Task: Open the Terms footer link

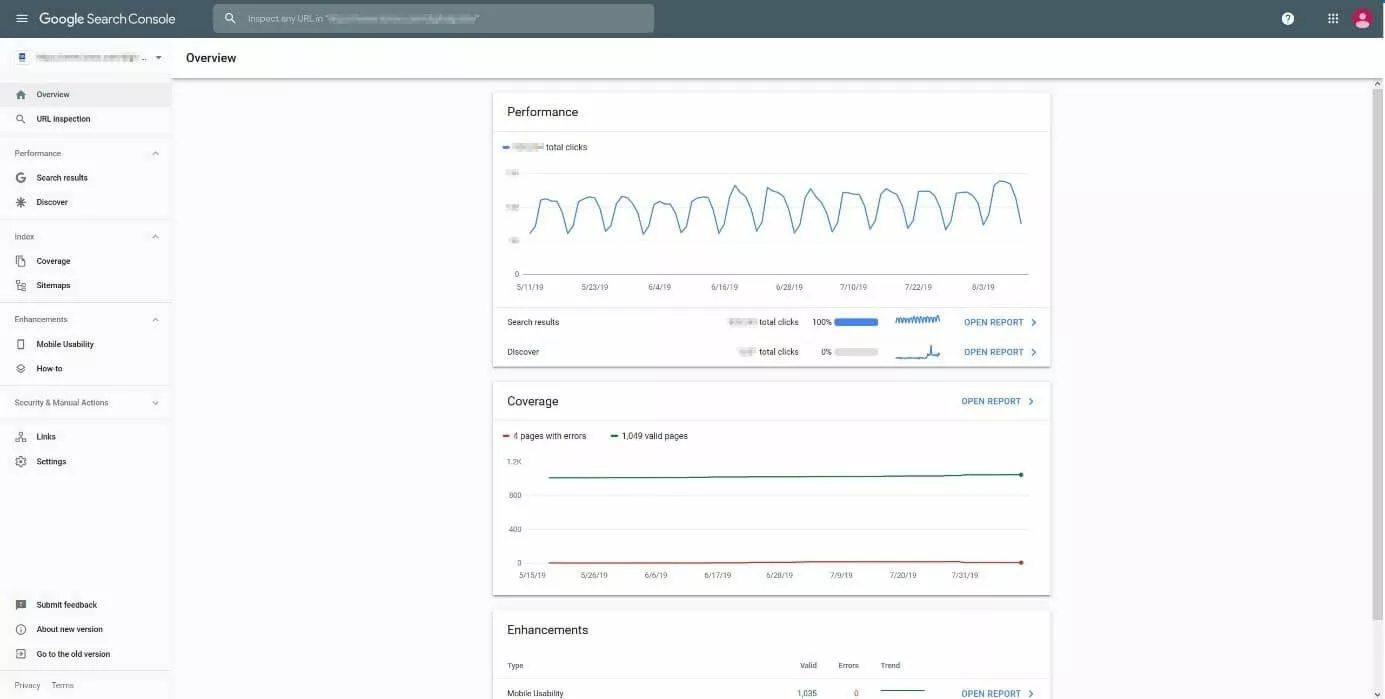Action: click(63, 686)
